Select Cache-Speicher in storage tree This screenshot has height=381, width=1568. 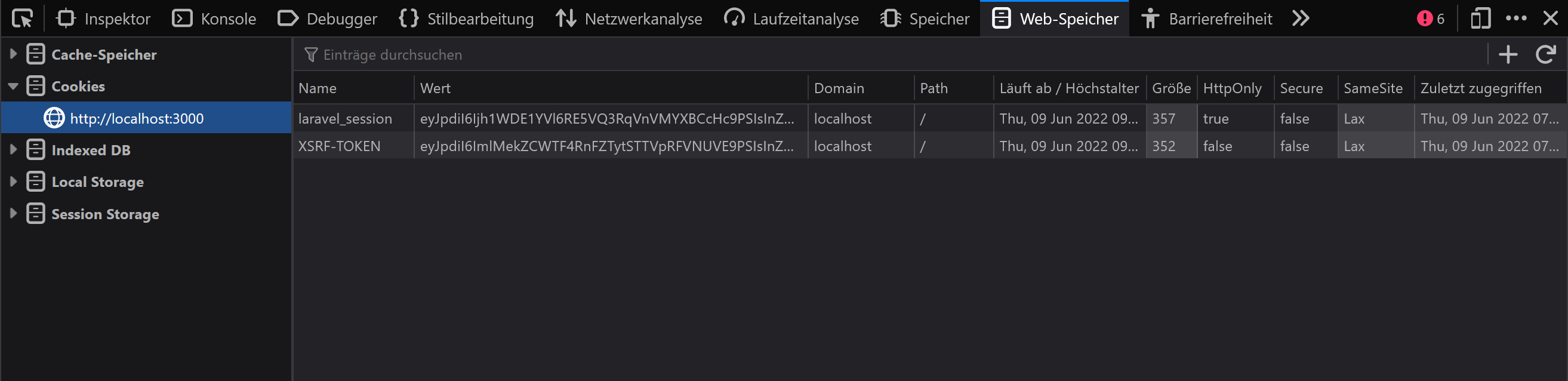(104, 55)
